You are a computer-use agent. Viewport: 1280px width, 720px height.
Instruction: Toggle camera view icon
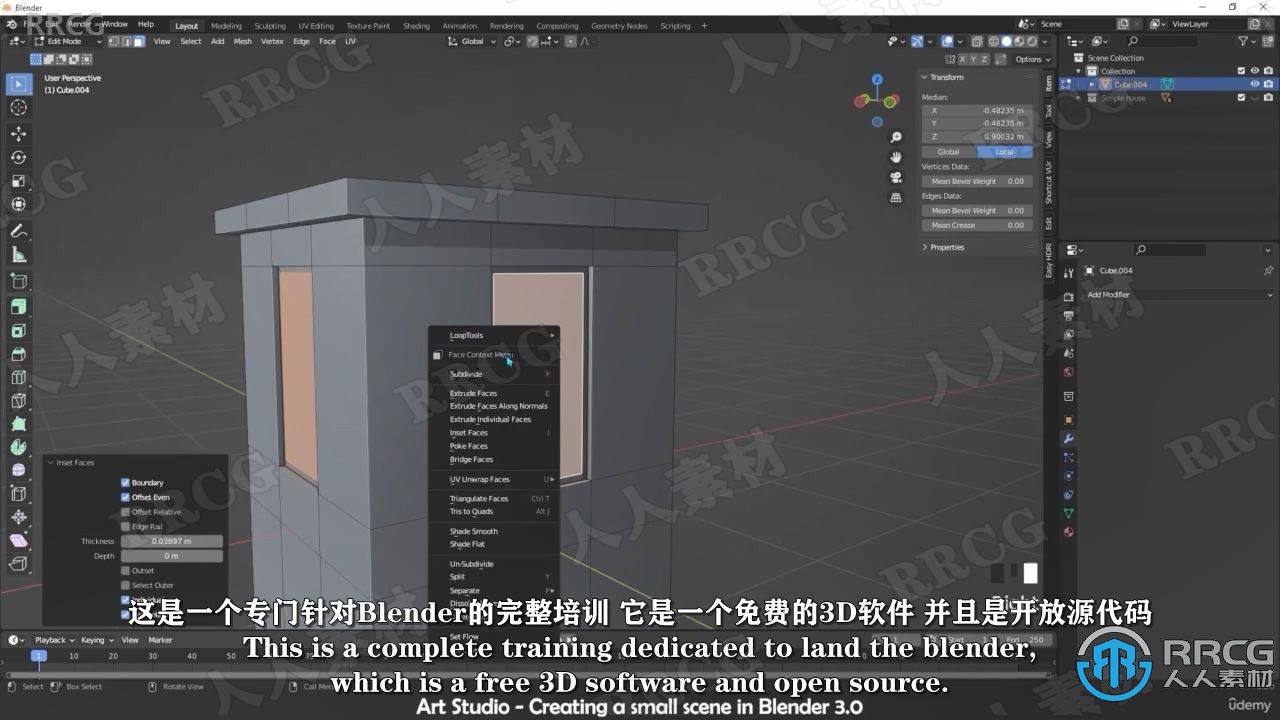(896, 177)
